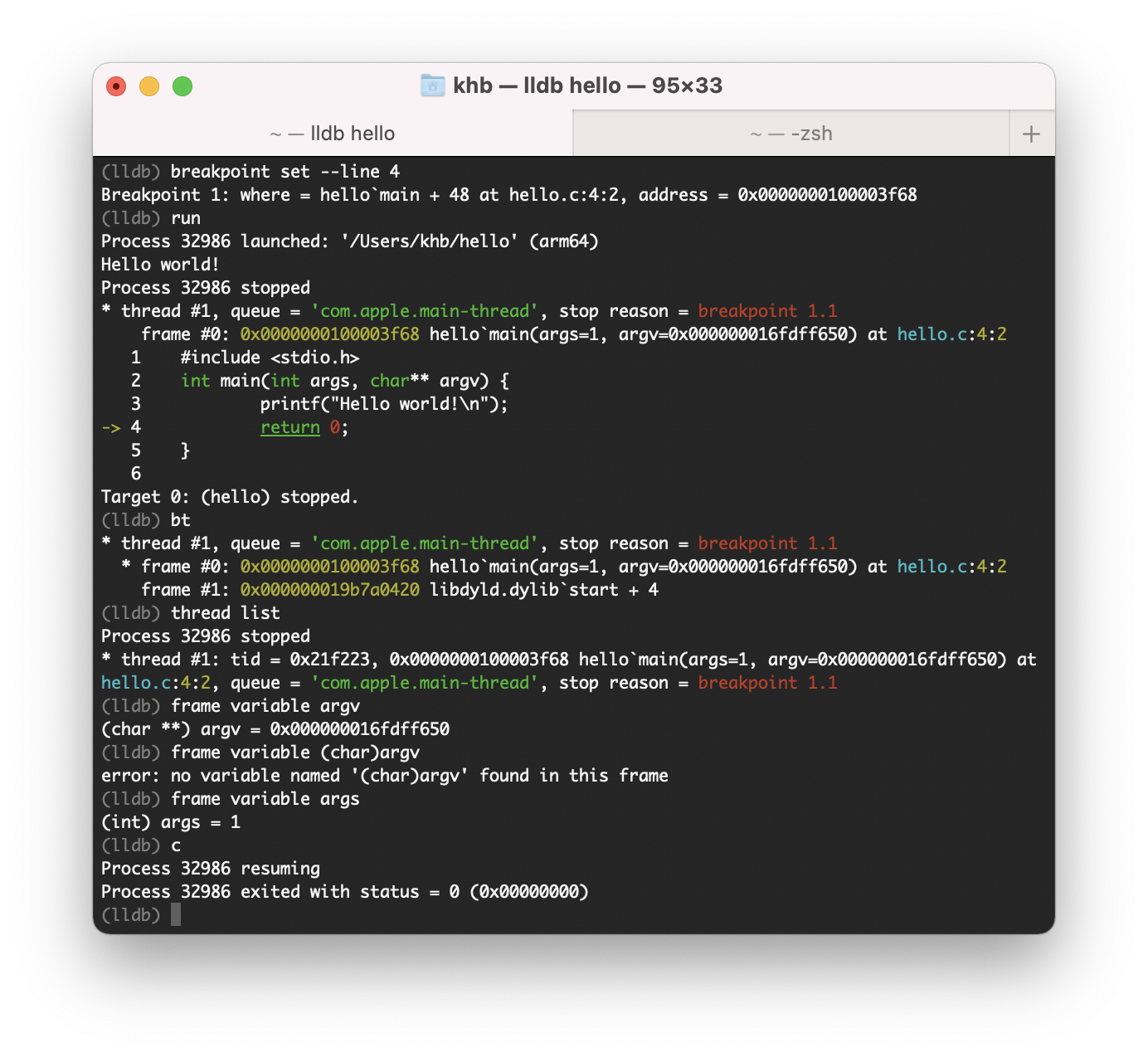
Task: Click address 0x000000019b7a0420 in frame #1
Action: [330, 590]
